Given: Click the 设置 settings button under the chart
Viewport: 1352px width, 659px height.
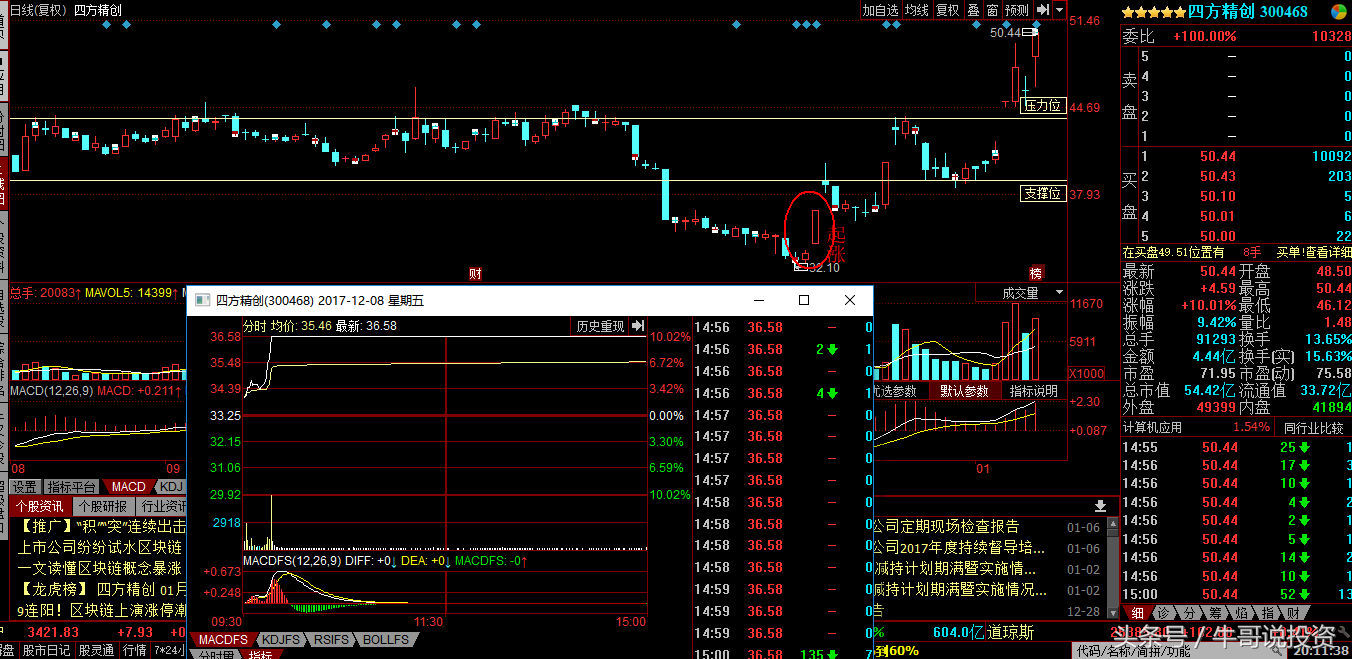Looking at the screenshot, I should coord(25,487).
